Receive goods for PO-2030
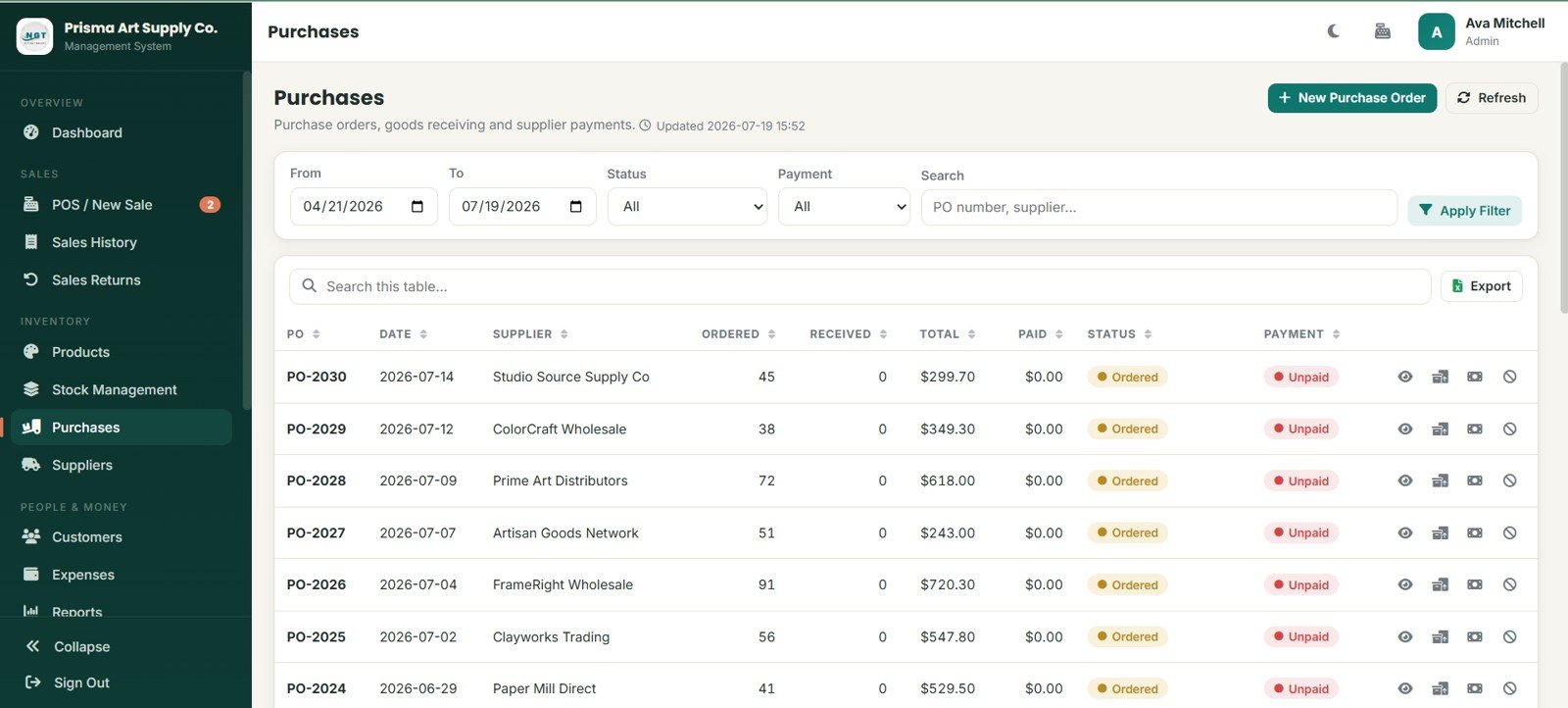The height and width of the screenshot is (708, 1568). coord(1440,377)
